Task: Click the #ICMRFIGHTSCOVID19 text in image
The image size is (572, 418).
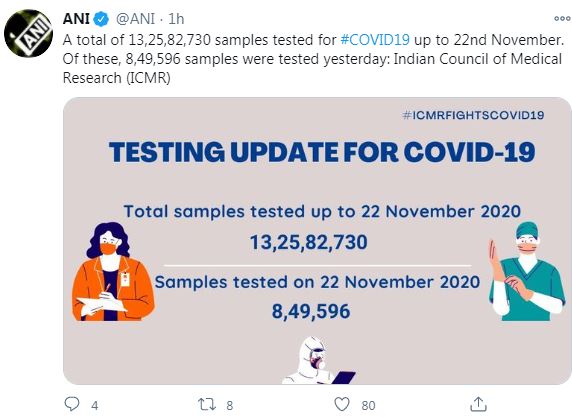Action: (473, 115)
